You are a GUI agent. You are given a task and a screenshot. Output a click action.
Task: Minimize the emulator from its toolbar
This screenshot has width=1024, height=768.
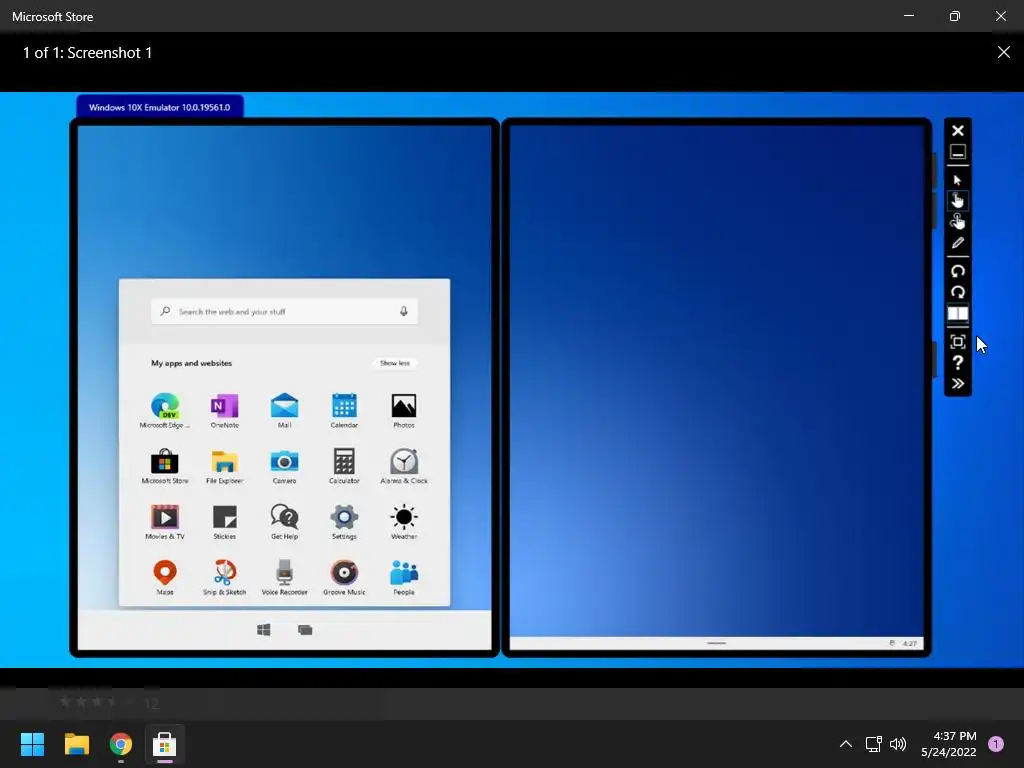958,152
